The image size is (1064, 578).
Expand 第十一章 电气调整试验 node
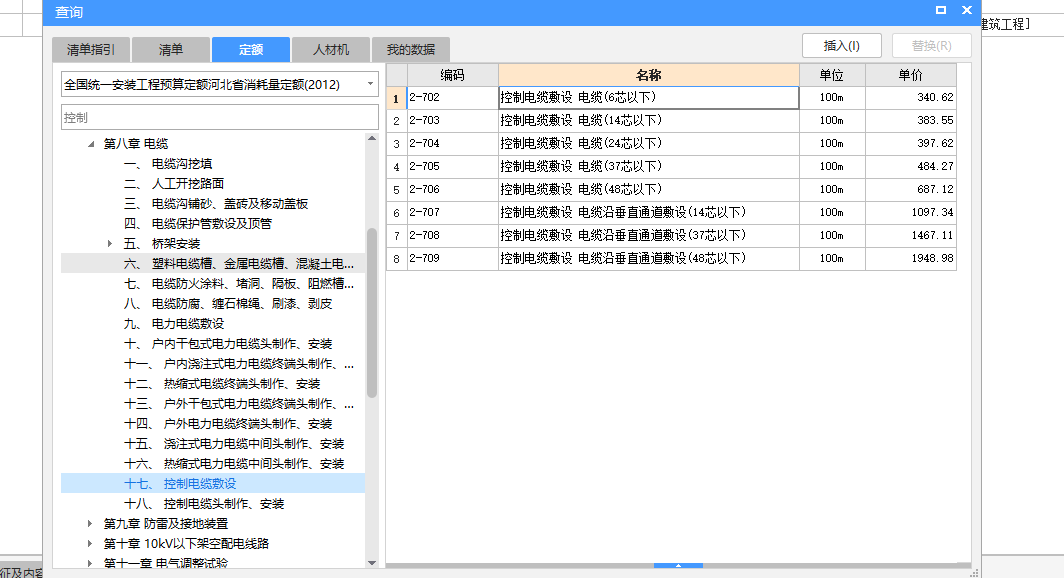pyautogui.click(x=90, y=563)
